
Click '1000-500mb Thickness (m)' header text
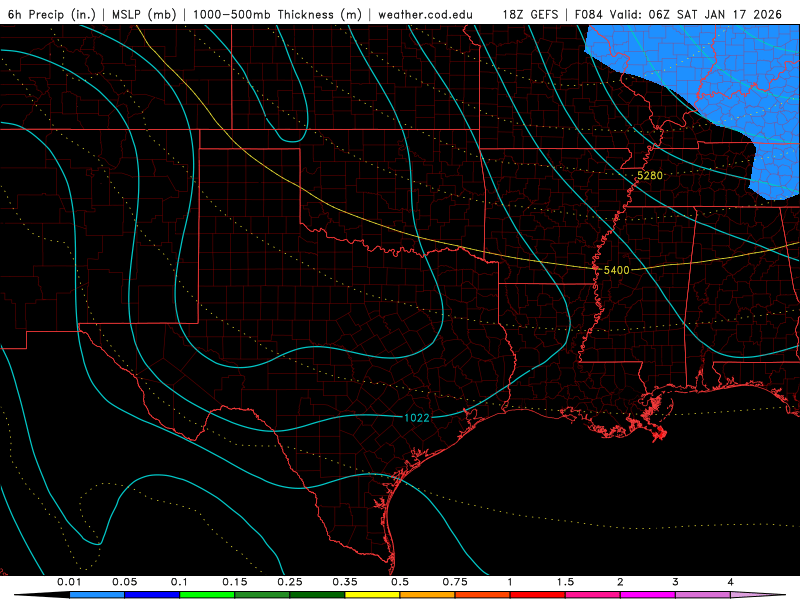[277, 14]
